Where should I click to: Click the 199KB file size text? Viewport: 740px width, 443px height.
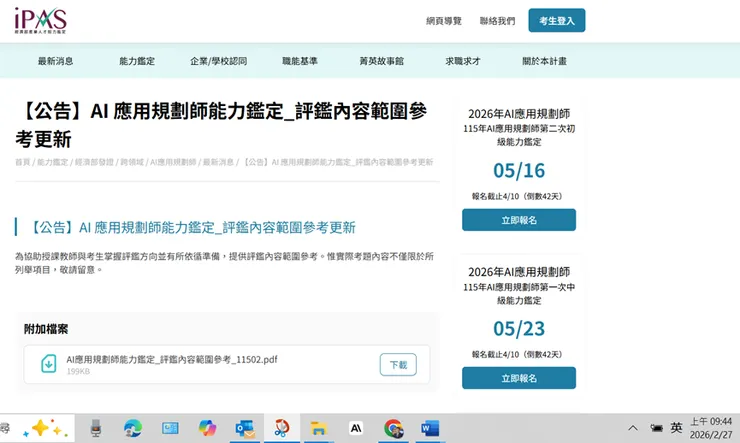click(78, 371)
